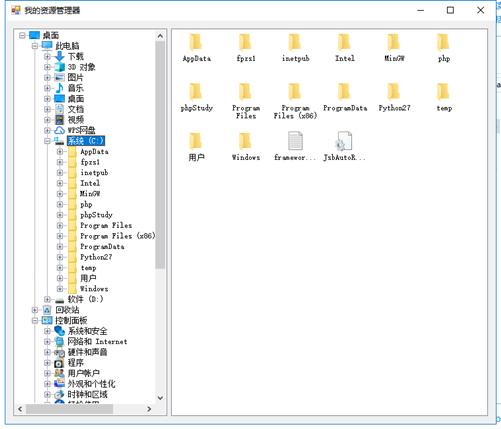Click the JsbAutoR file icon
This screenshot has height=429, width=501.
(x=344, y=141)
